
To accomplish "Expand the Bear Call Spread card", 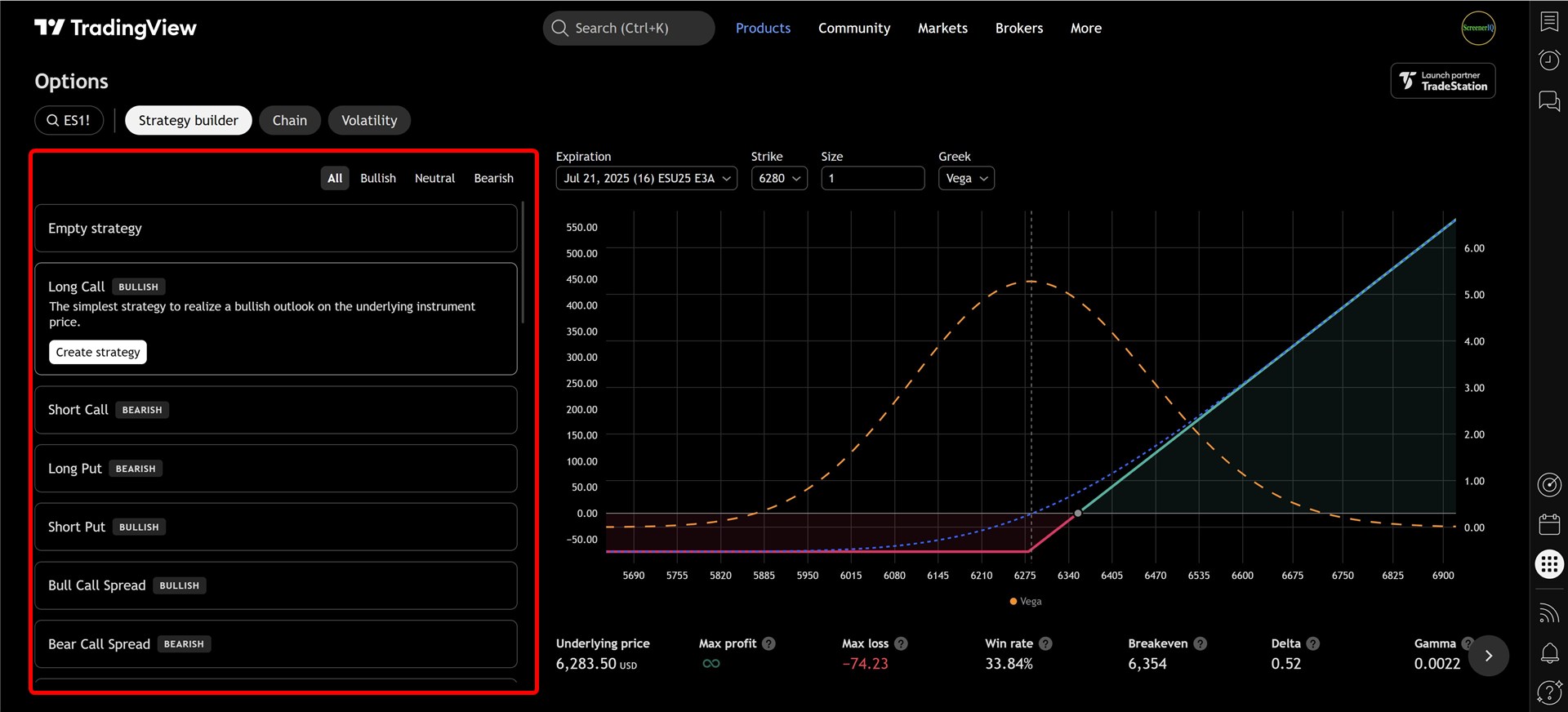I will click(276, 644).
